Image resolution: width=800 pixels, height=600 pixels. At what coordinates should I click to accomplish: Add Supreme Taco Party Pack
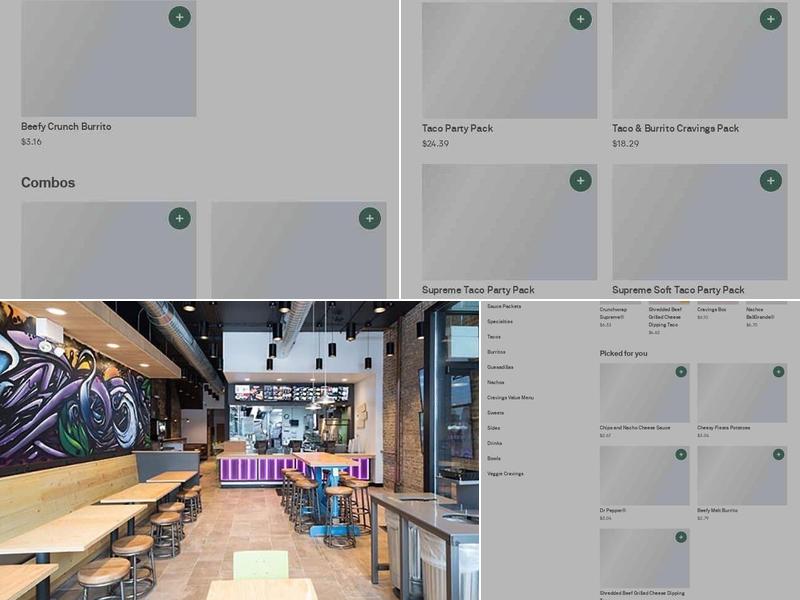(580, 181)
